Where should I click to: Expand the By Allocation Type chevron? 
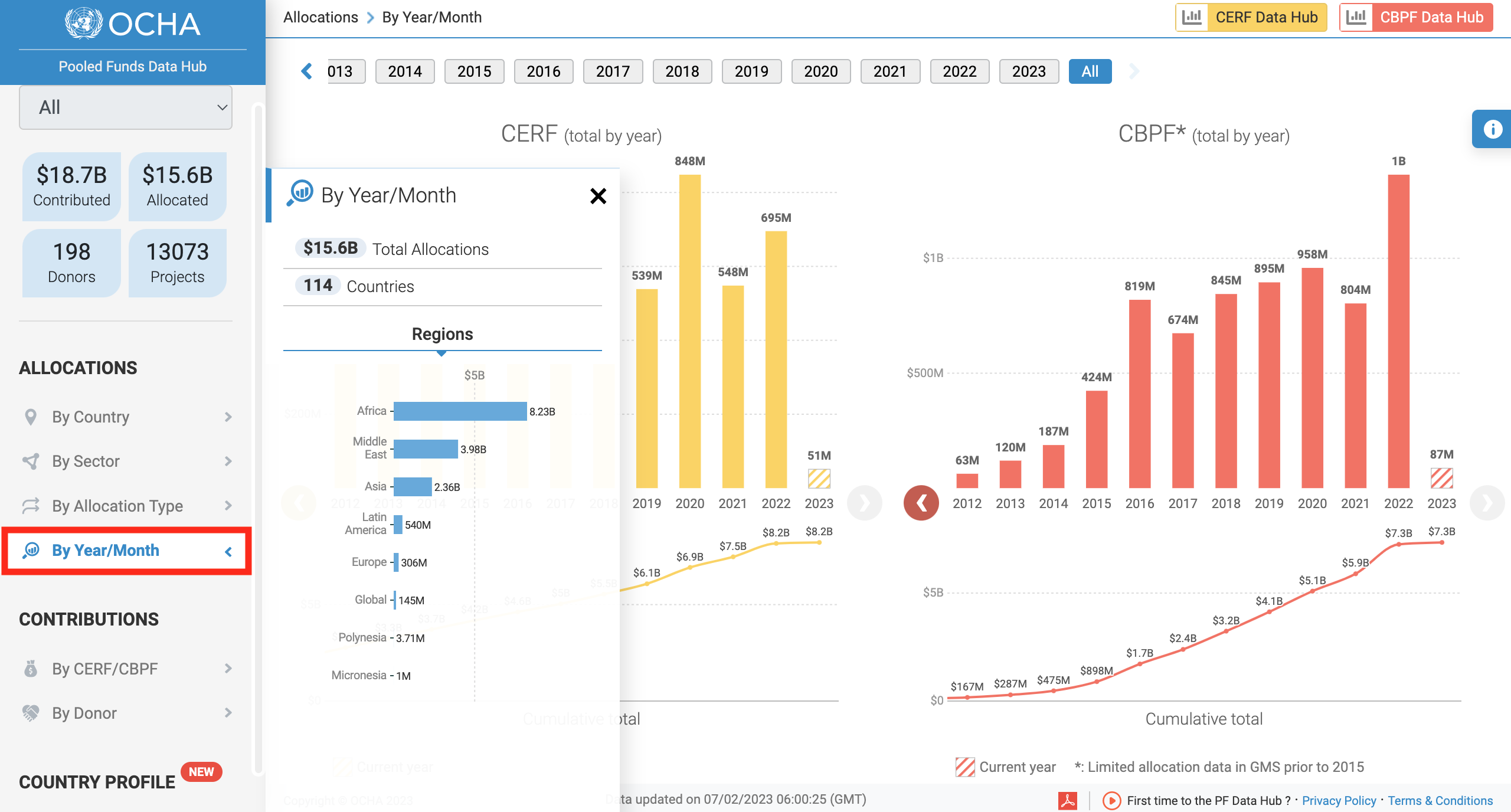(228, 506)
